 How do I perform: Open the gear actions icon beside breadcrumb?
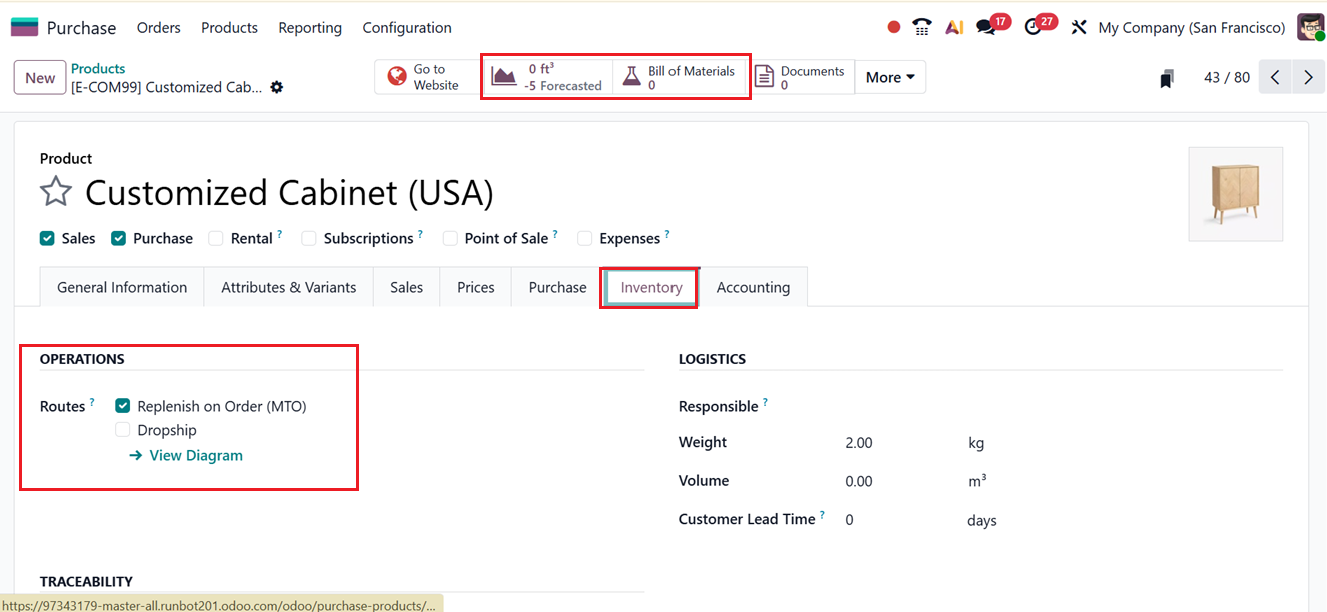[277, 87]
